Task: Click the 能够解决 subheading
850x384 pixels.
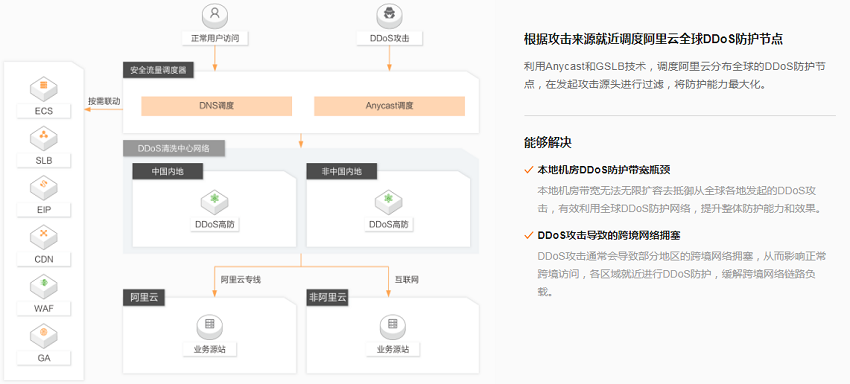Action: tap(548, 143)
